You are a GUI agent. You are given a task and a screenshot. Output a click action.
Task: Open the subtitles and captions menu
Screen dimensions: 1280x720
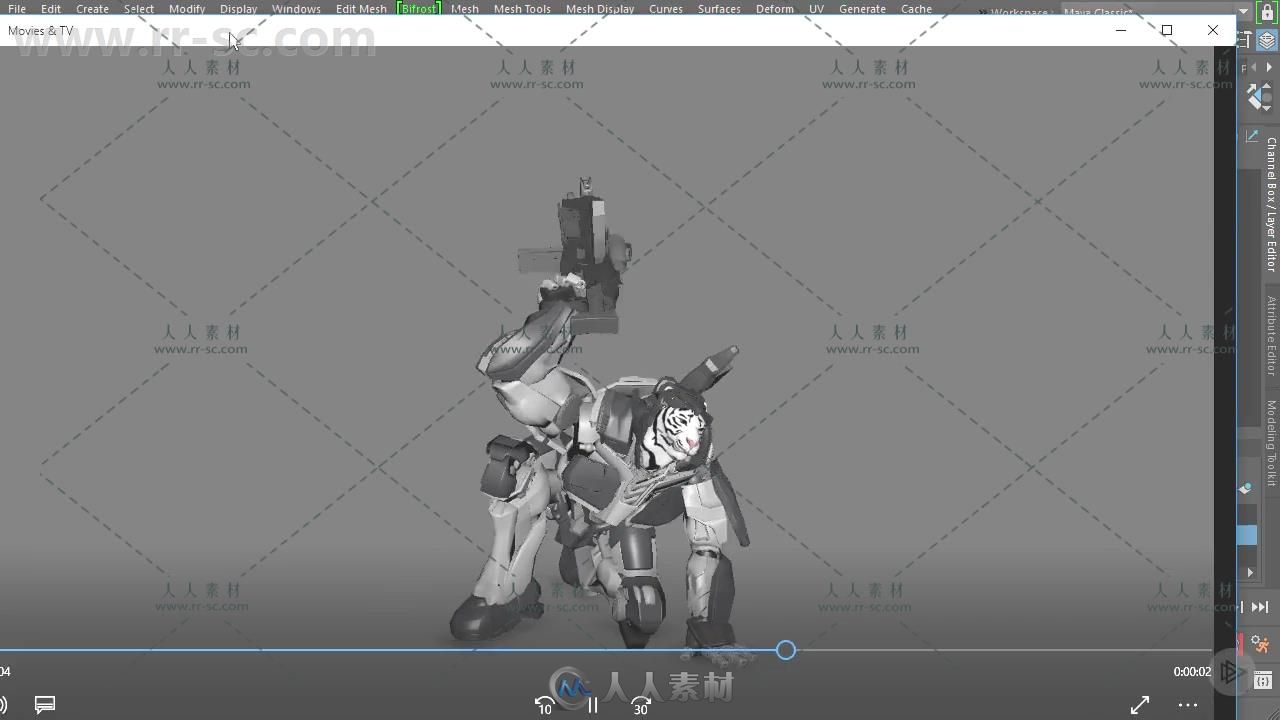point(45,705)
